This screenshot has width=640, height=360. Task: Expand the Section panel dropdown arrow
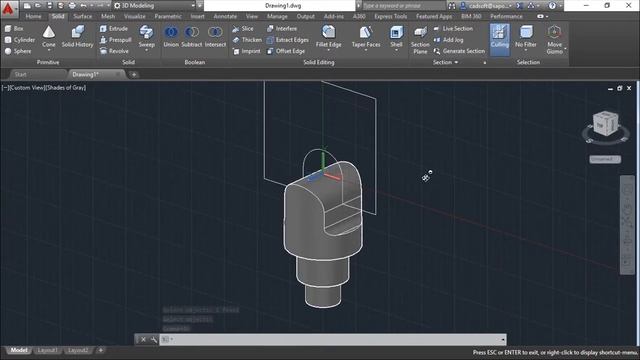(x=456, y=62)
